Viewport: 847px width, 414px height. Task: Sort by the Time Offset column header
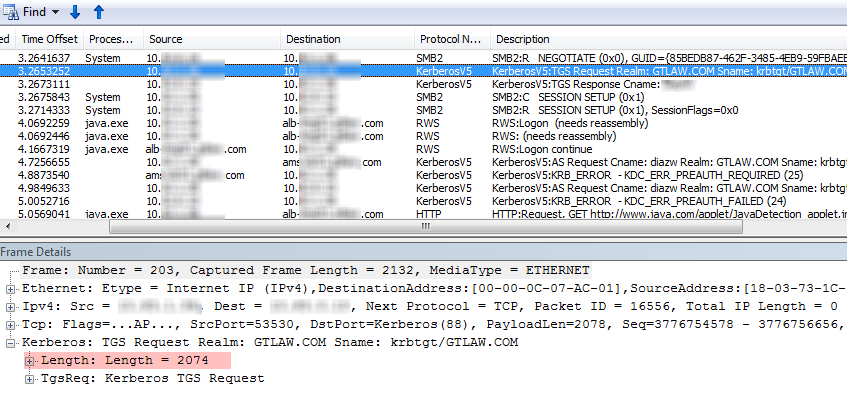coord(50,39)
